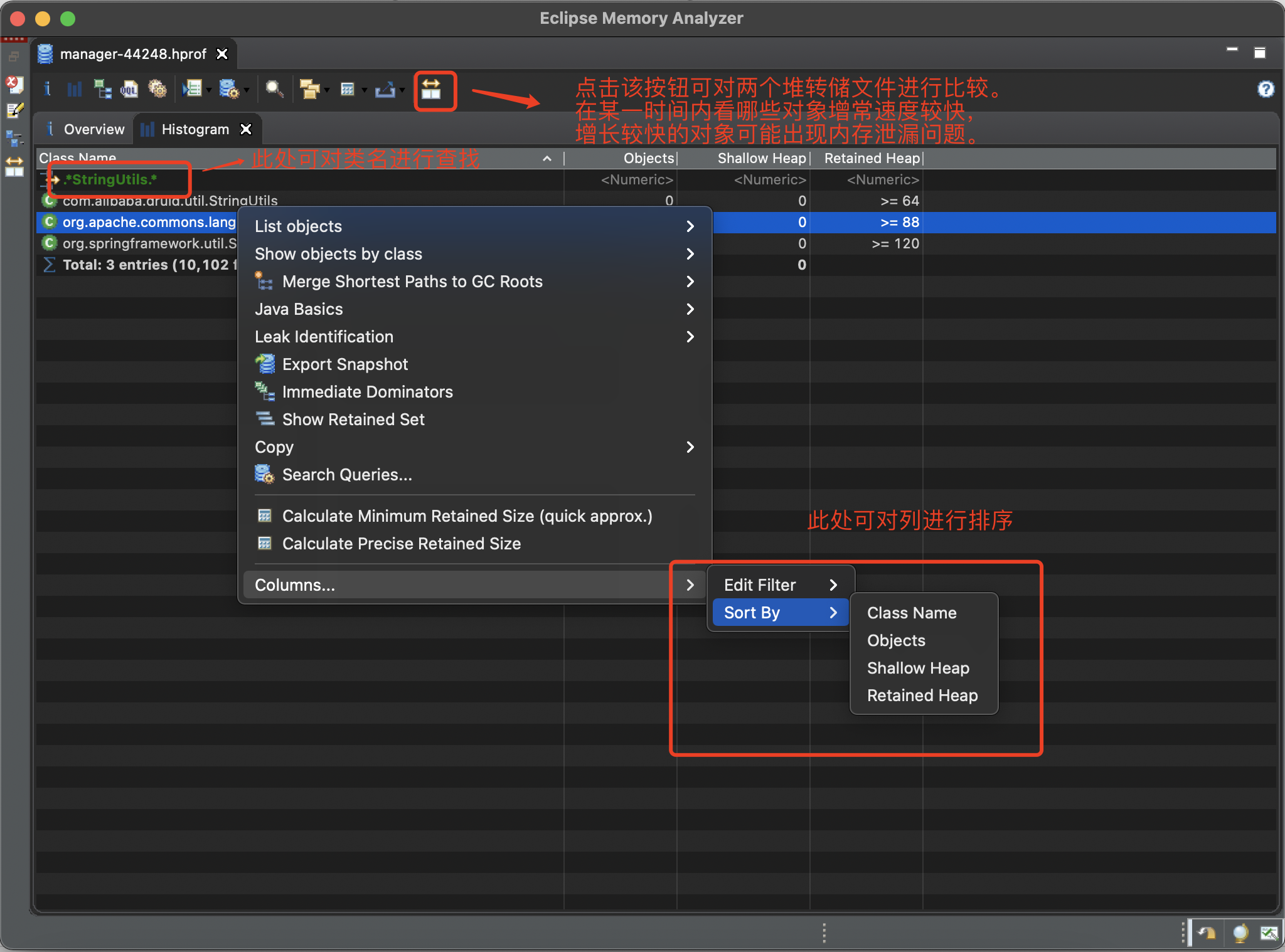Open the OQL query editor icon
Viewport: 1285px width, 952px height.
click(129, 89)
